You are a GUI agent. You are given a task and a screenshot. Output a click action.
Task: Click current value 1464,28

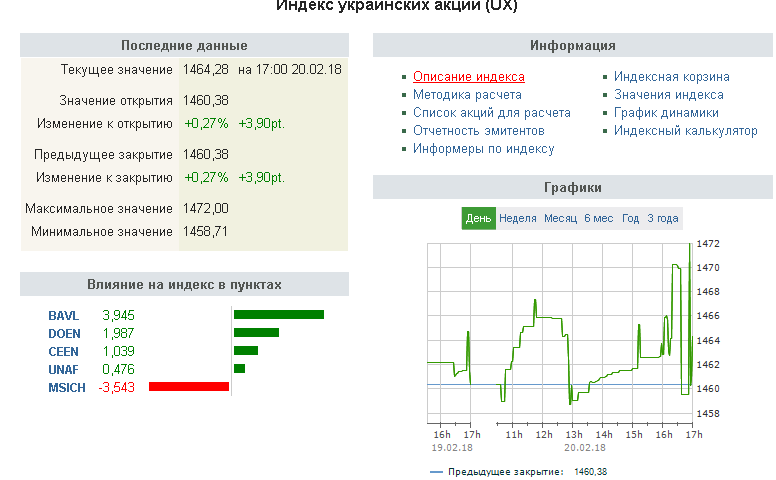click(206, 69)
